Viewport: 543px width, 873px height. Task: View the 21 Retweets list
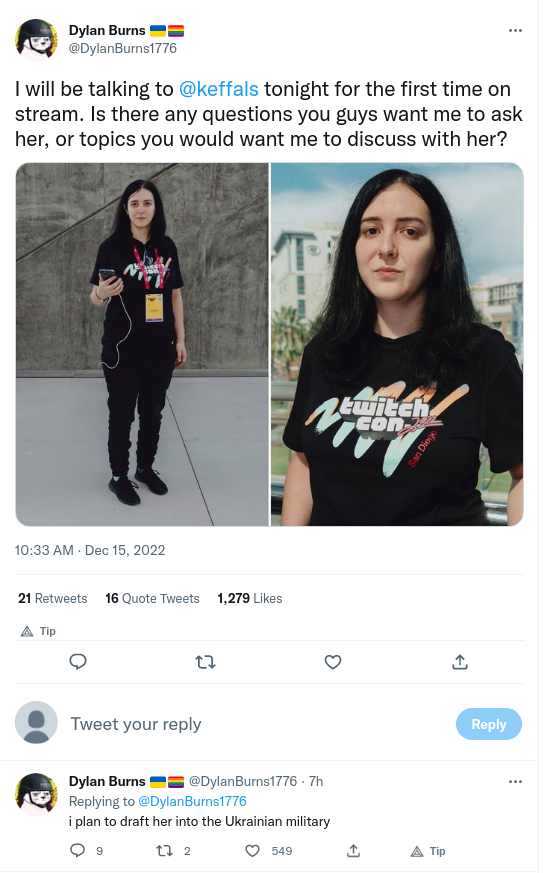point(52,599)
